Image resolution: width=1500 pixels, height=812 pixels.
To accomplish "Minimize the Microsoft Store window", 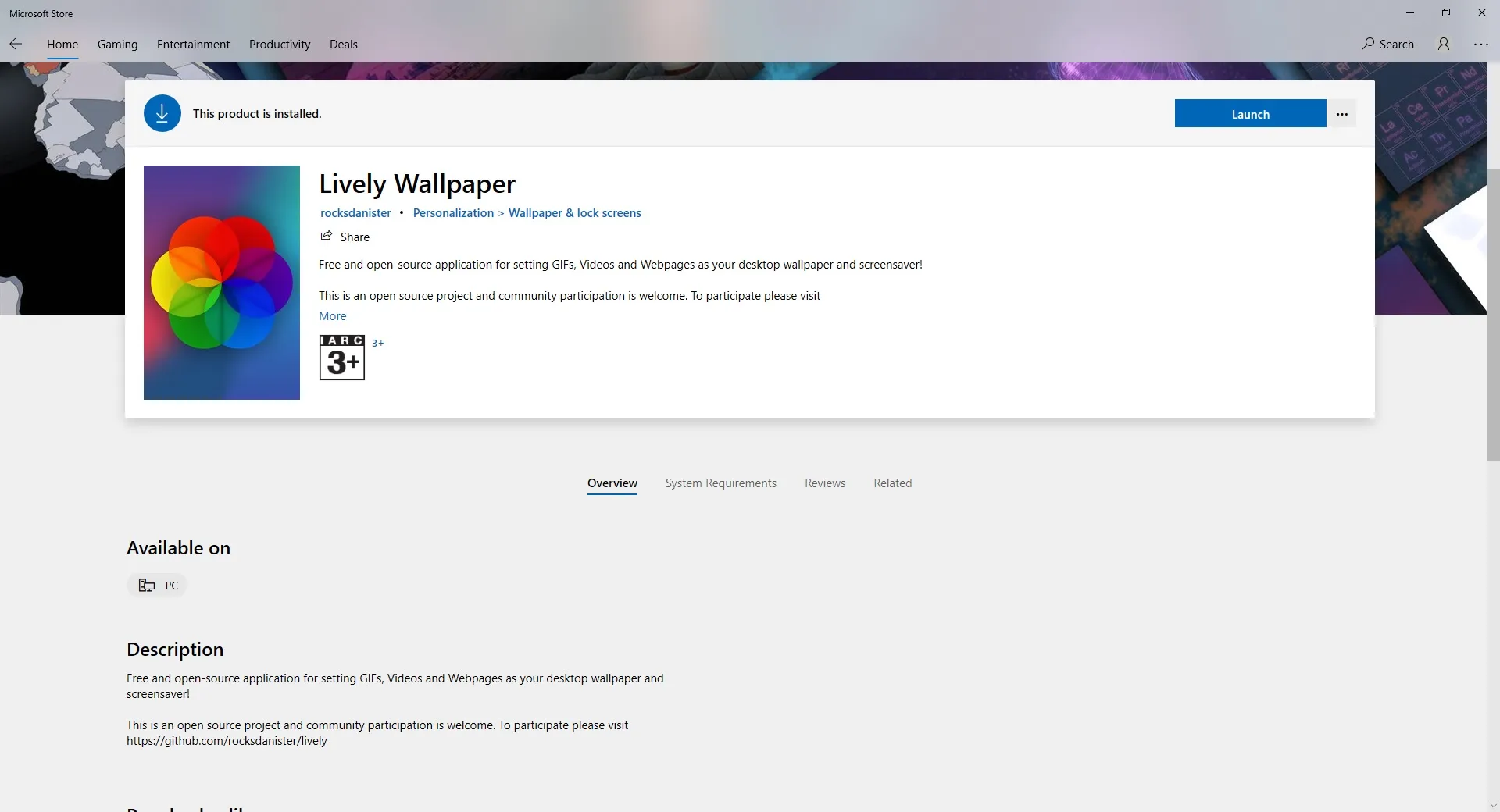I will (1410, 13).
